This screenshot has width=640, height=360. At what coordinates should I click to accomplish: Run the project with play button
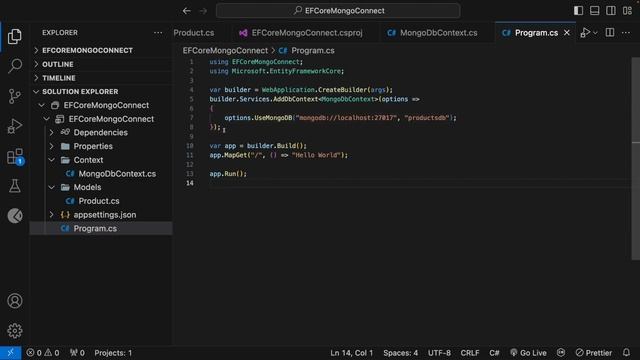tap(585, 33)
